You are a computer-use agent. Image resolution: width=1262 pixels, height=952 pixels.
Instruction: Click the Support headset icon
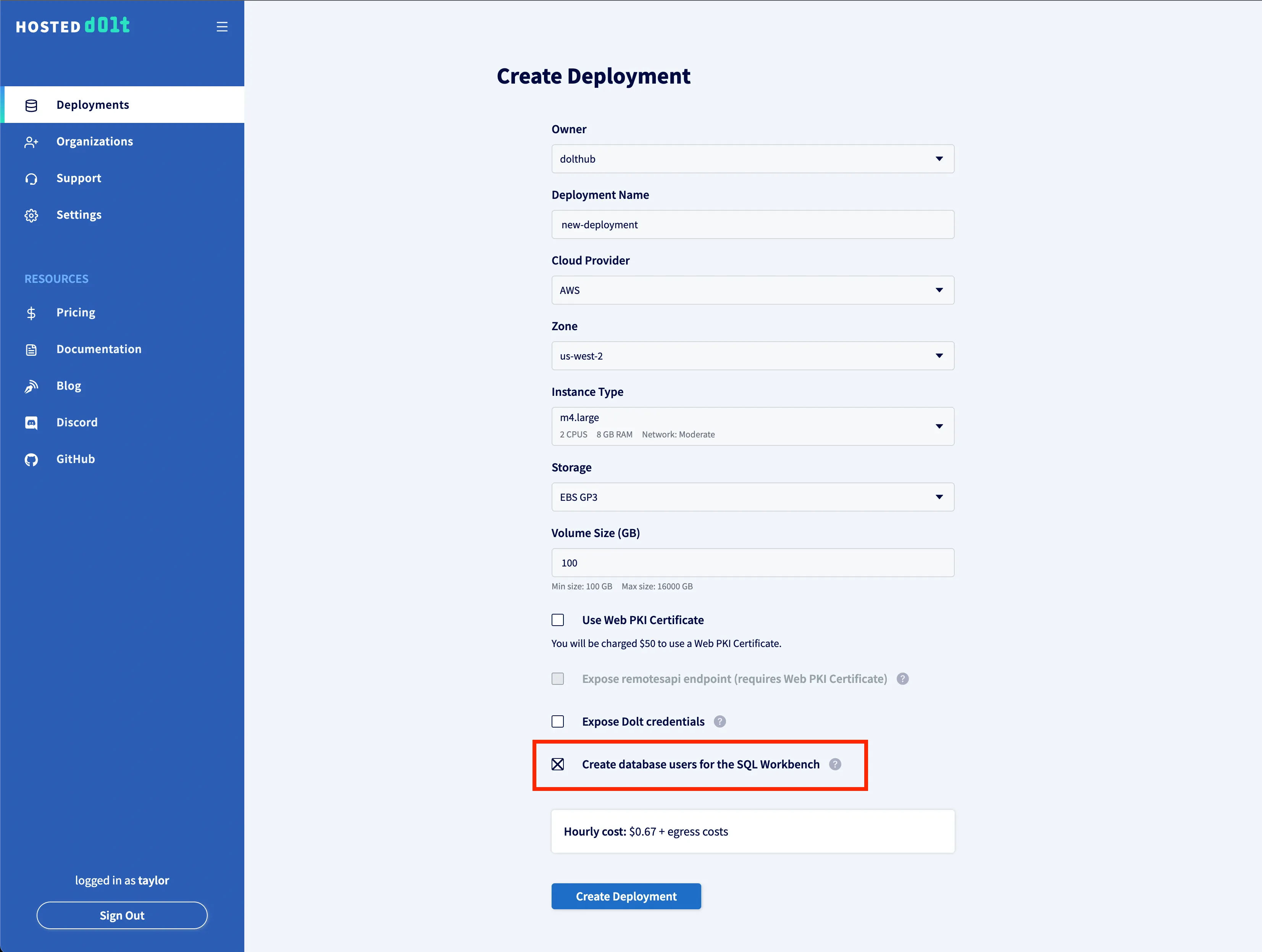point(31,179)
